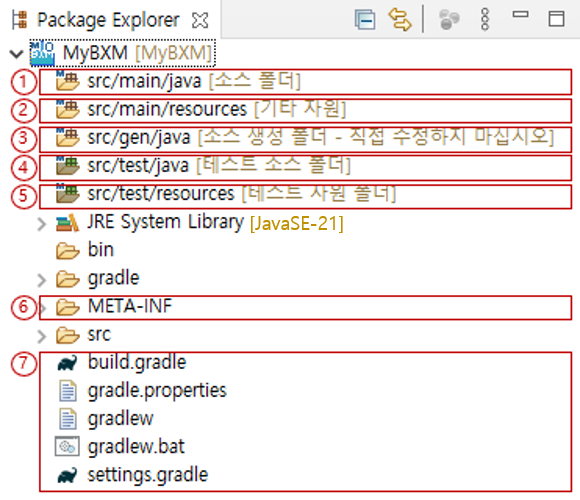Select the gradlew.bat file
Screen dimensions: 580x500
[x=136, y=446]
